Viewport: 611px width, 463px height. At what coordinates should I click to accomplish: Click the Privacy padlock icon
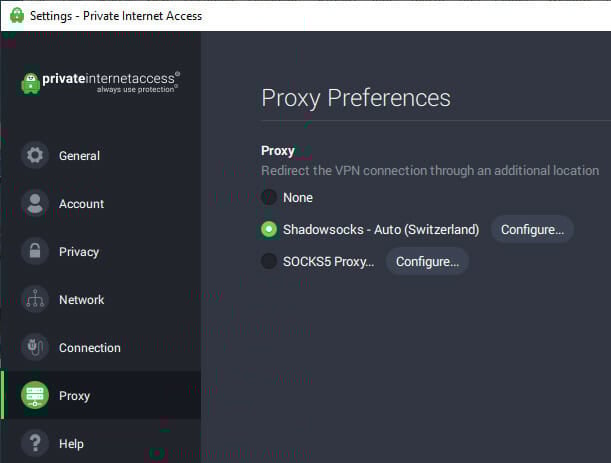pyautogui.click(x=36, y=252)
